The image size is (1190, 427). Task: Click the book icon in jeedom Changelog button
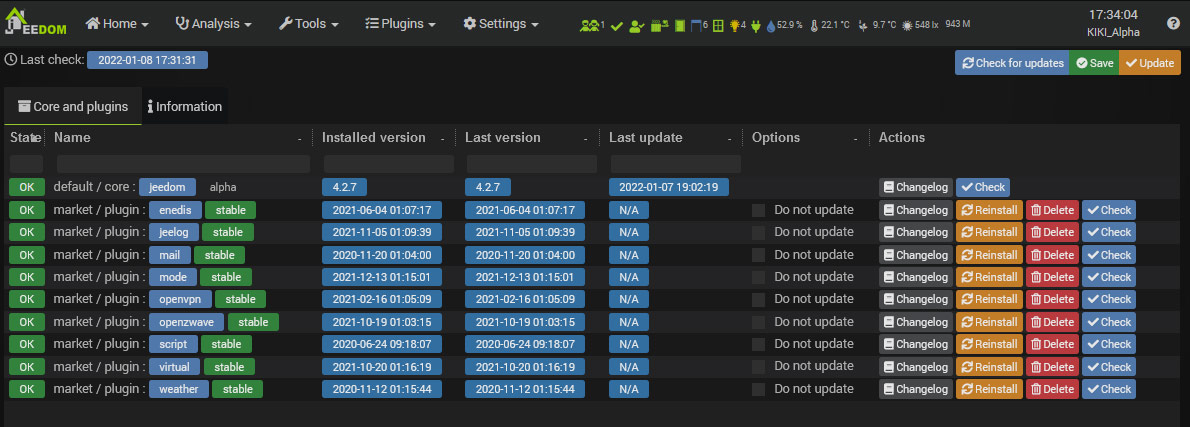889,187
